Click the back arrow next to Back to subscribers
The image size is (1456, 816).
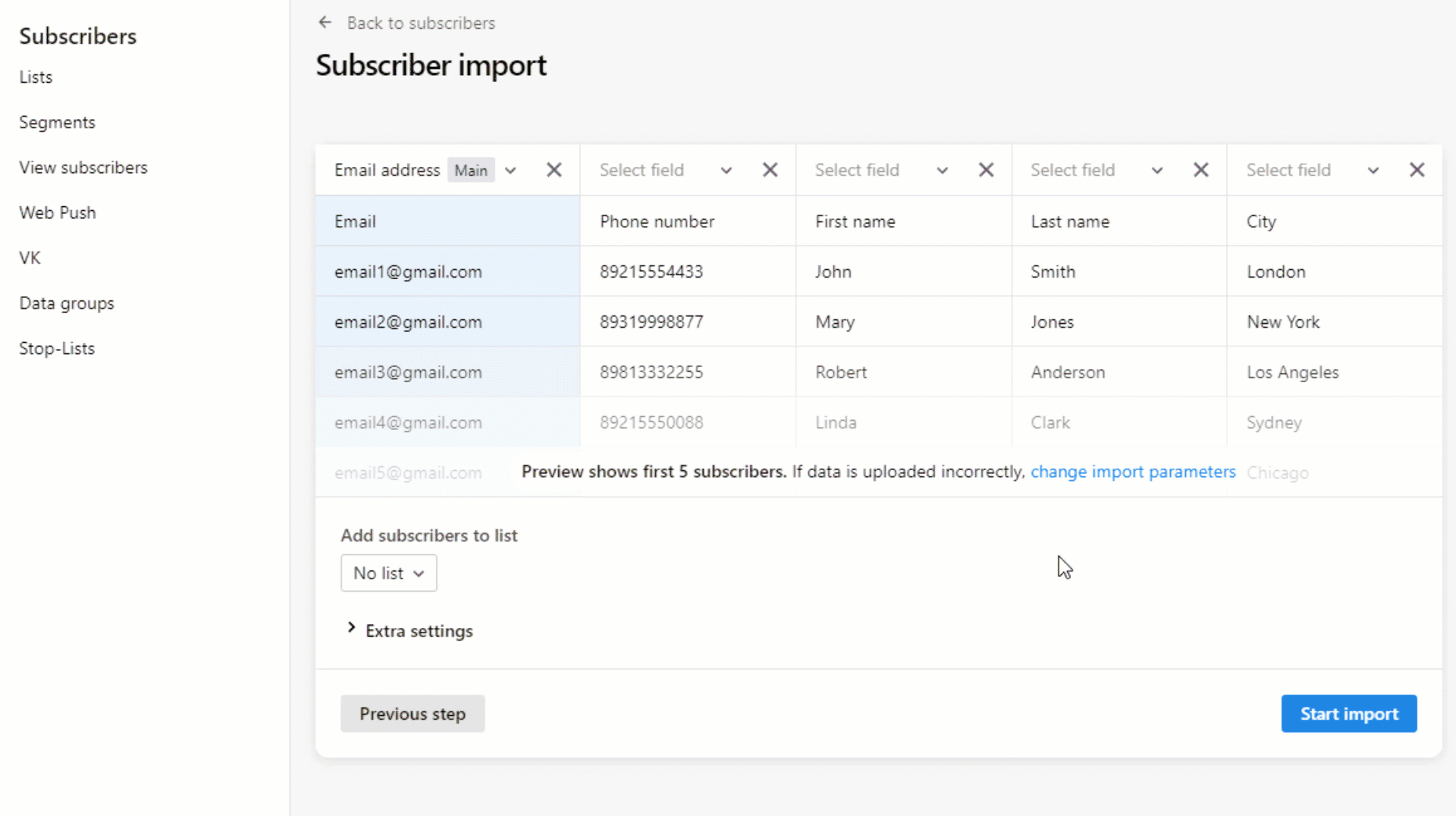325,22
